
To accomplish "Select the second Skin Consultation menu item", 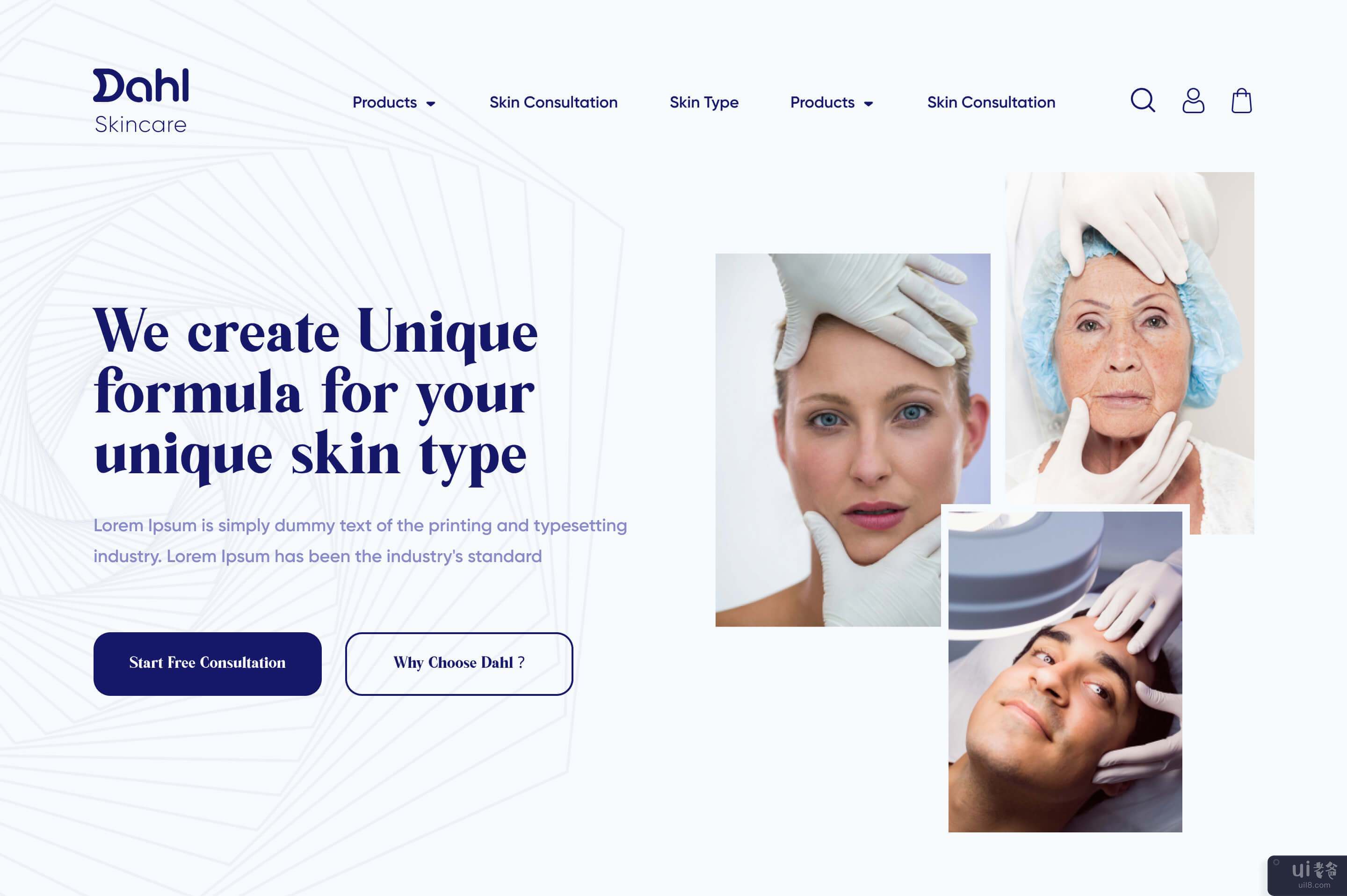I will (x=990, y=102).
